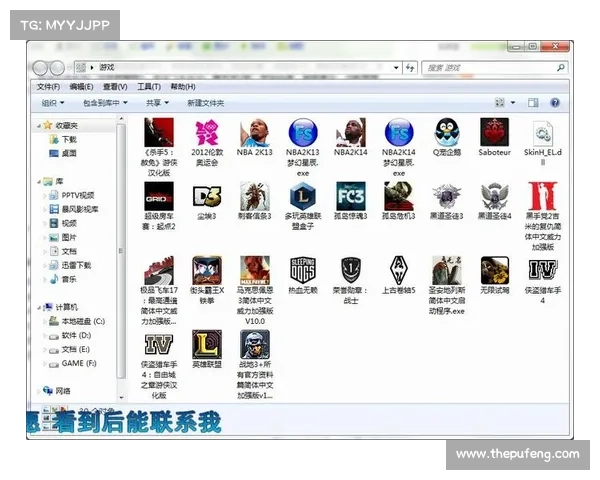Select the 刺客信条3 icon
Screen dimensions: 600x480
click(254, 196)
